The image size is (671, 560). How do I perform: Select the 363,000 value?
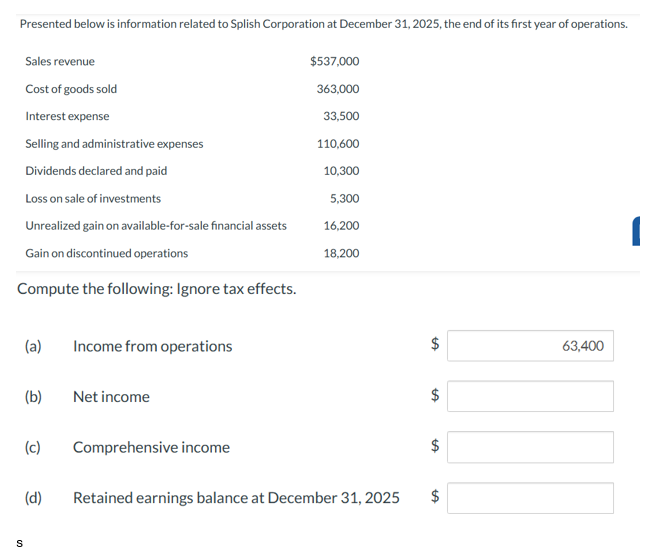click(338, 89)
